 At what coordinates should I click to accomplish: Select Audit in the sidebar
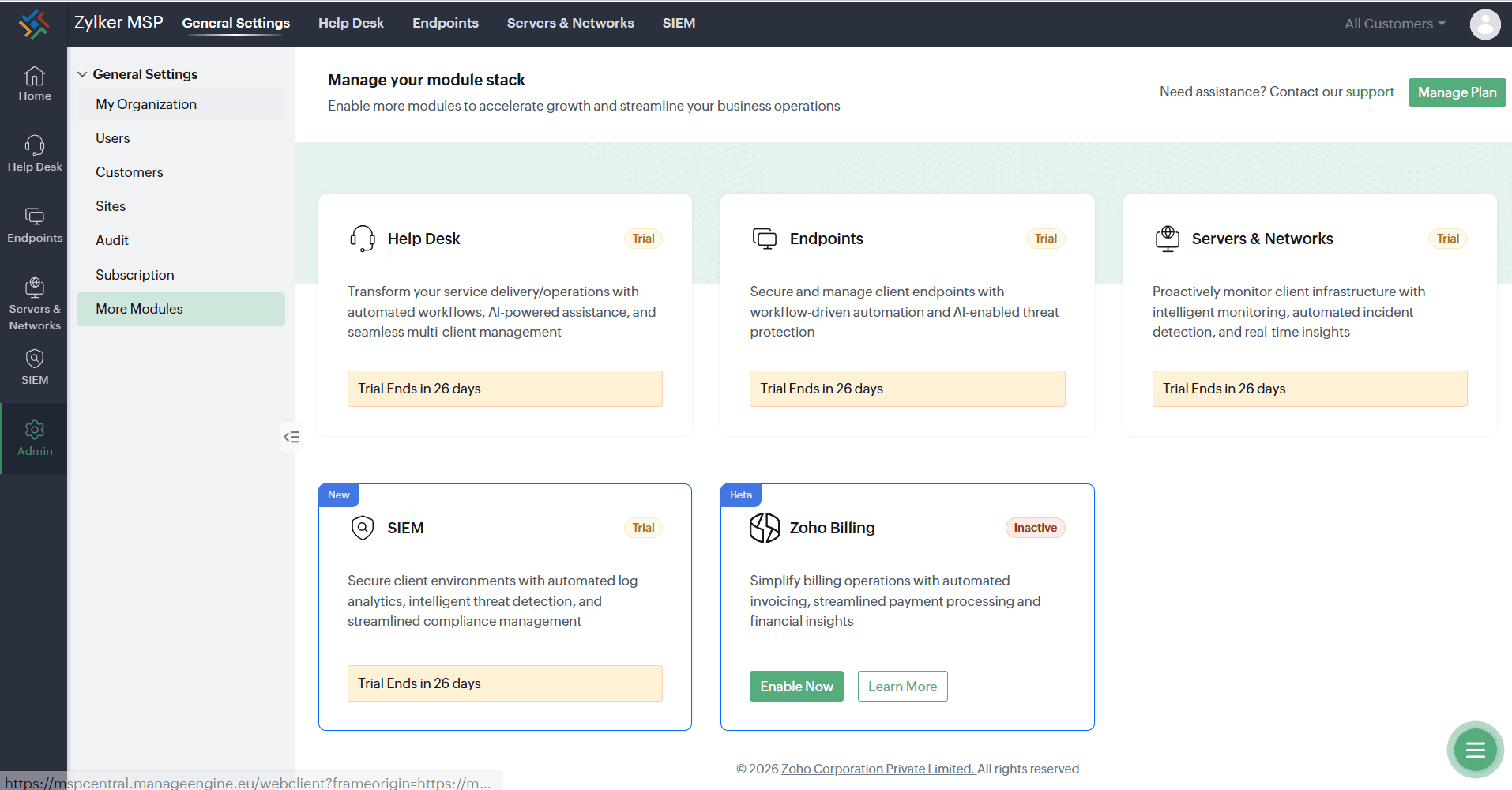pos(181,240)
